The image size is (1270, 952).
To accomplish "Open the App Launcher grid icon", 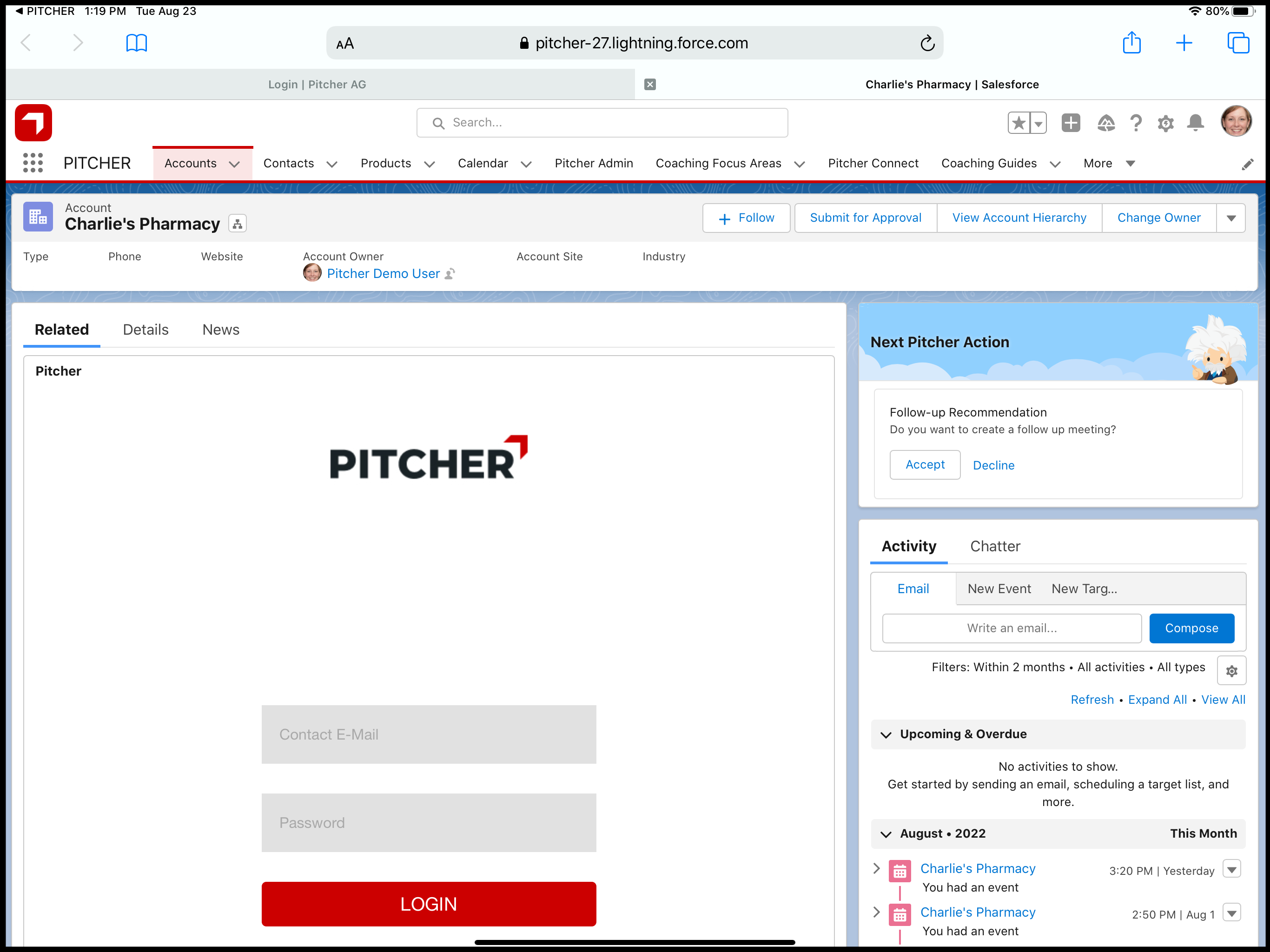I will [x=33, y=163].
